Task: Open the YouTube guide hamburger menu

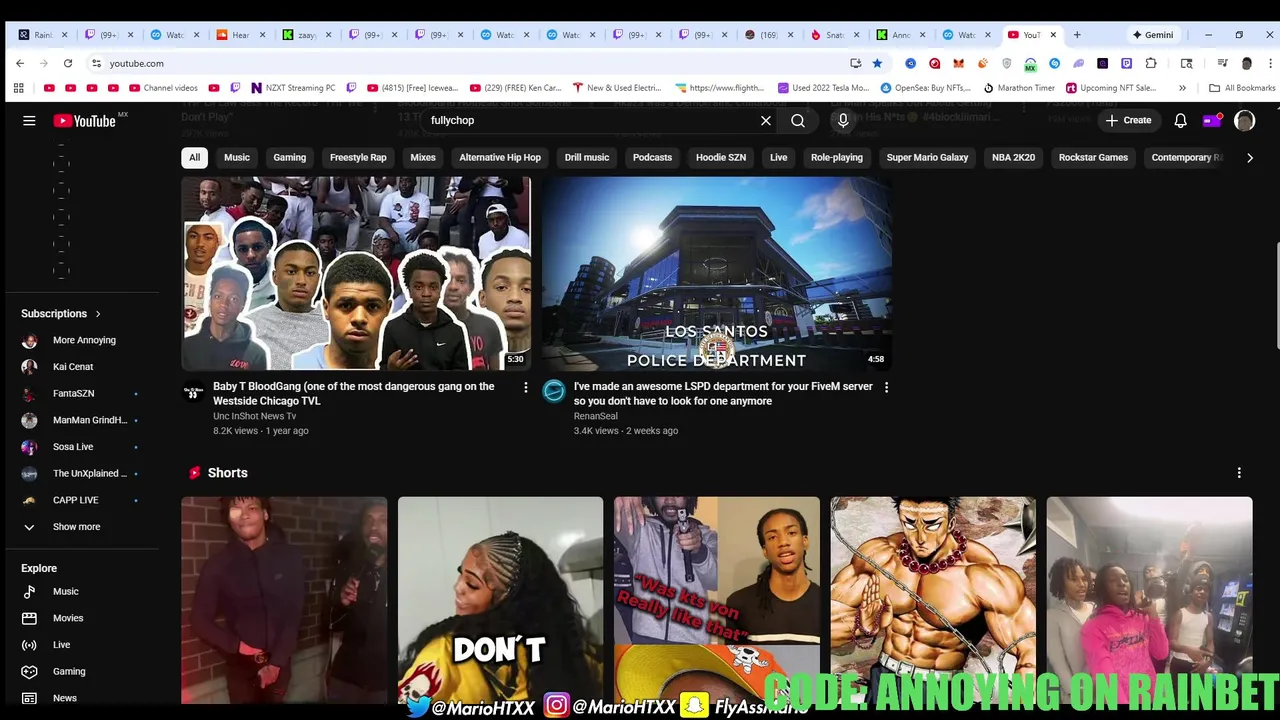Action: coord(29,120)
